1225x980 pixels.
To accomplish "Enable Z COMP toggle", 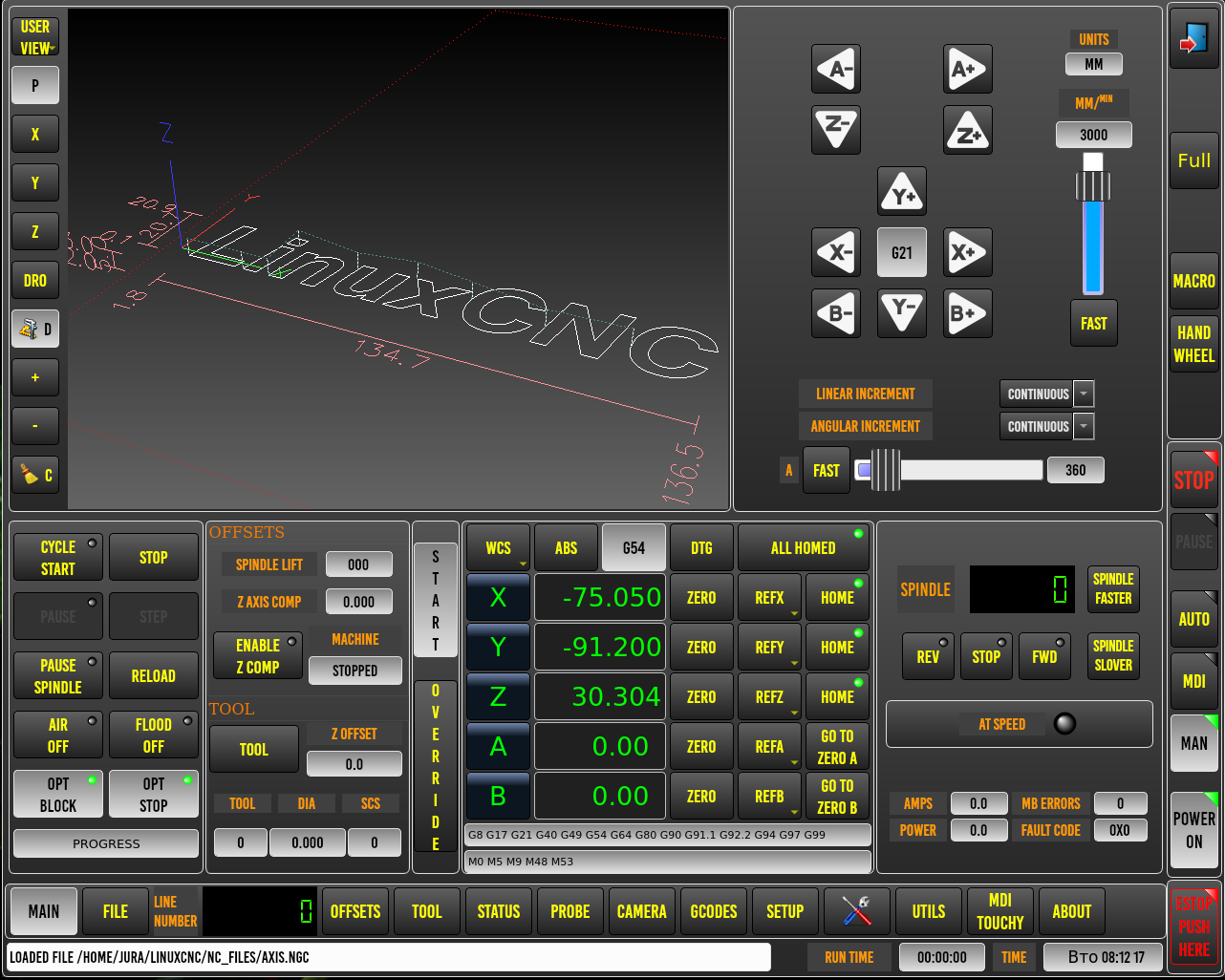I will (257, 656).
